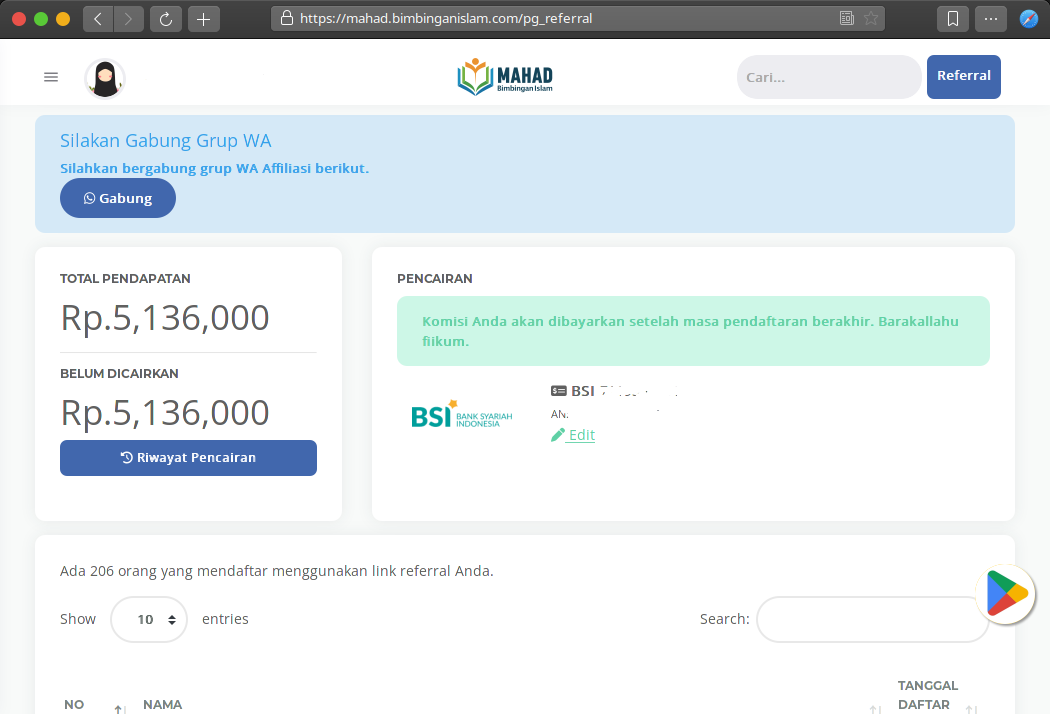1050x714 pixels.
Task: Go back with browser back arrow
Action: [98, 19]
